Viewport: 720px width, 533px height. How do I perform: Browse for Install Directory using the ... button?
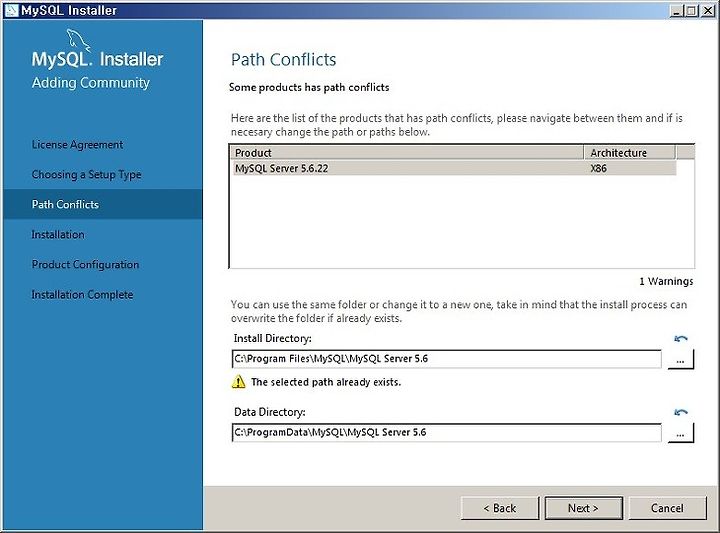click(681, 359)
